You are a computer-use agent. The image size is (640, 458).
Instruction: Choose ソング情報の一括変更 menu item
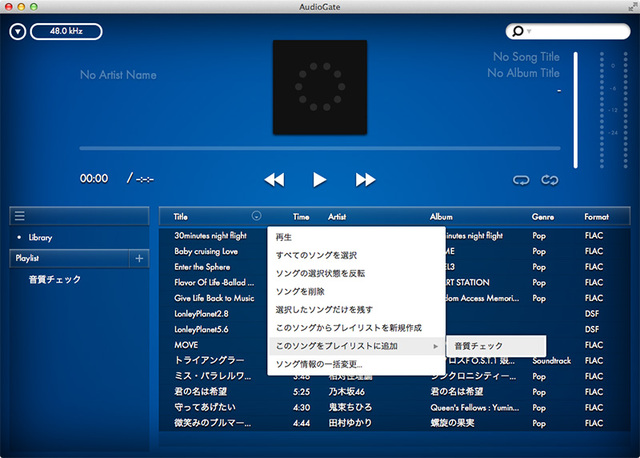[356, 364]
